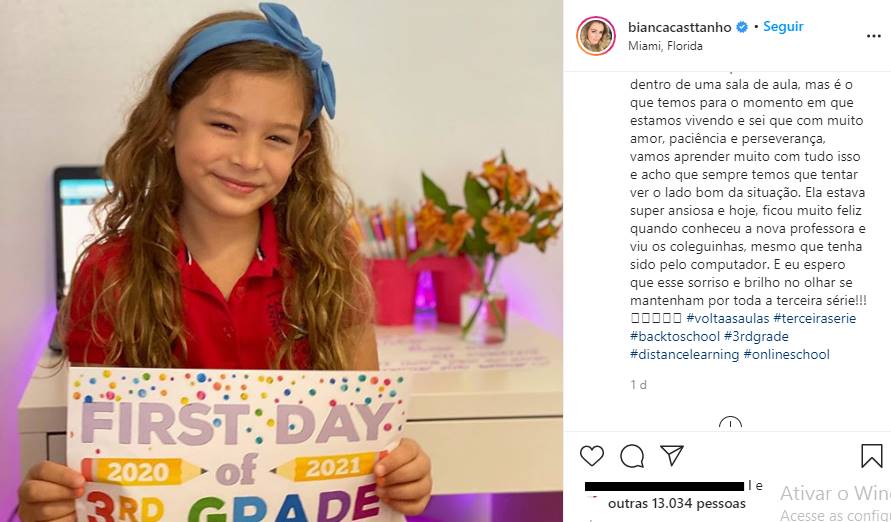Open #distancelearning hashtag
The image size is (891, 522).
click(x=684, y=355)
